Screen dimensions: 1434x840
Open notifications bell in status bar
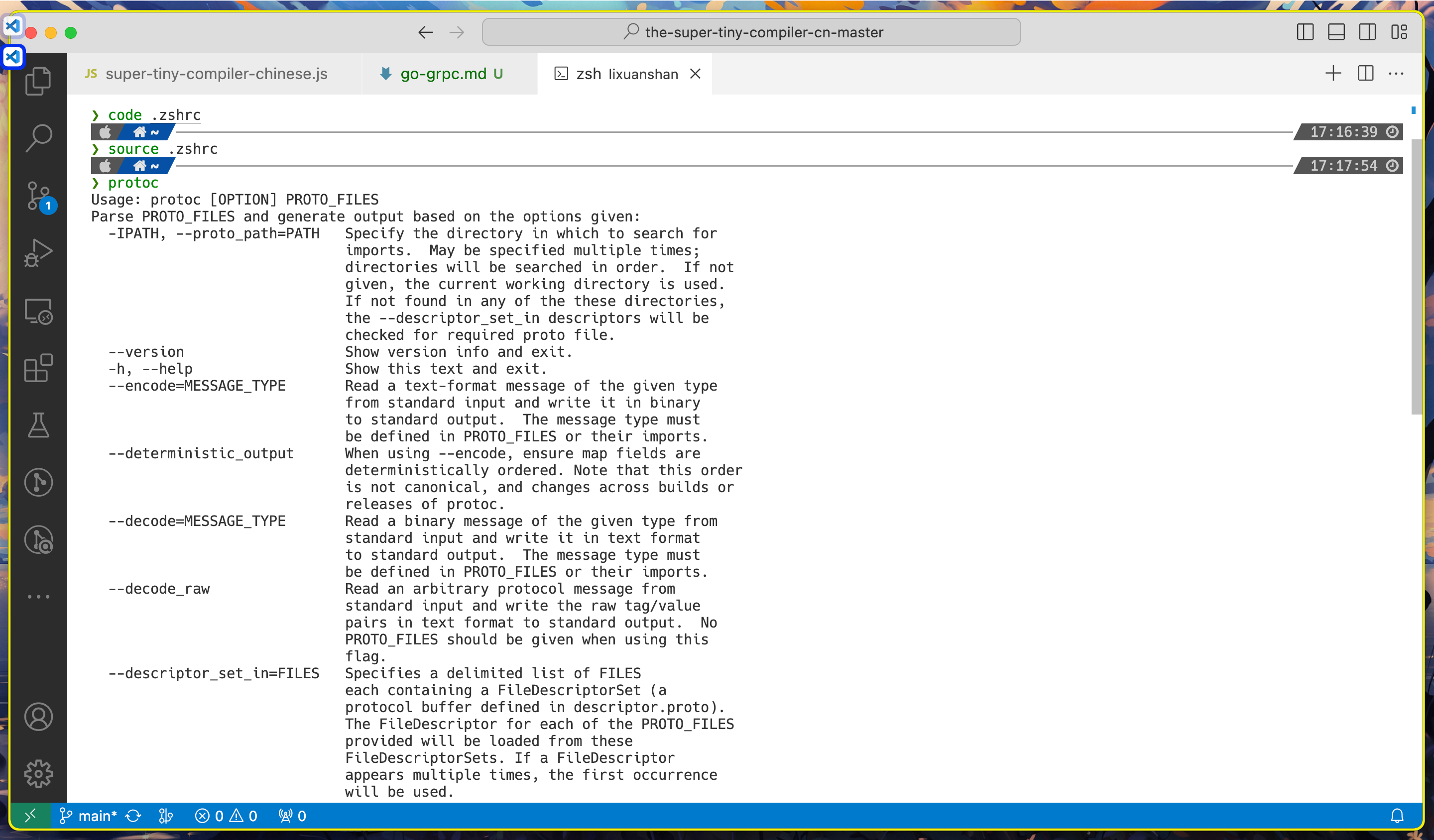(1397, 816)
